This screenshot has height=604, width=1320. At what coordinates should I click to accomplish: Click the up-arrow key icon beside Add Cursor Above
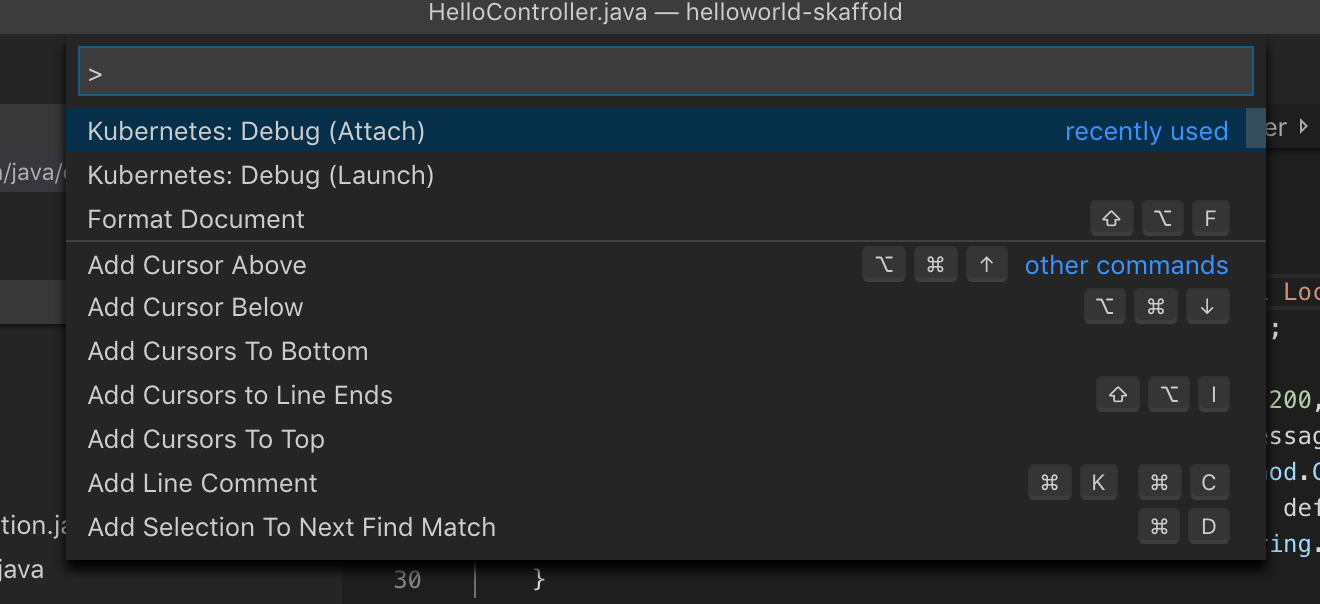(987, 264)
